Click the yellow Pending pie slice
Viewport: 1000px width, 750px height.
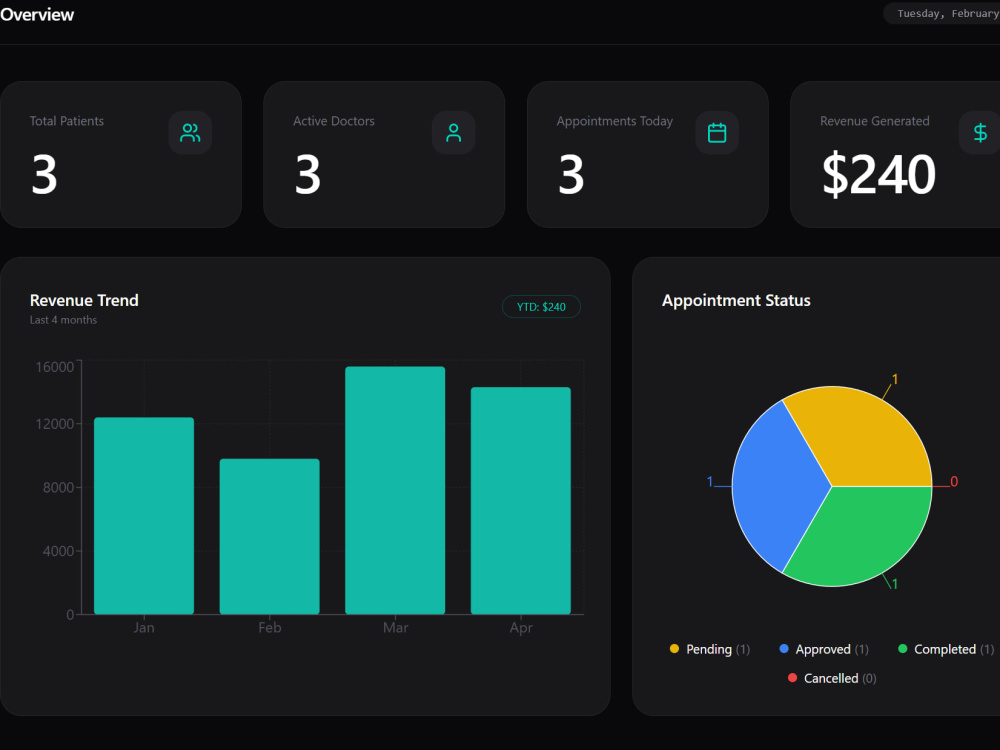coord(867,434)
